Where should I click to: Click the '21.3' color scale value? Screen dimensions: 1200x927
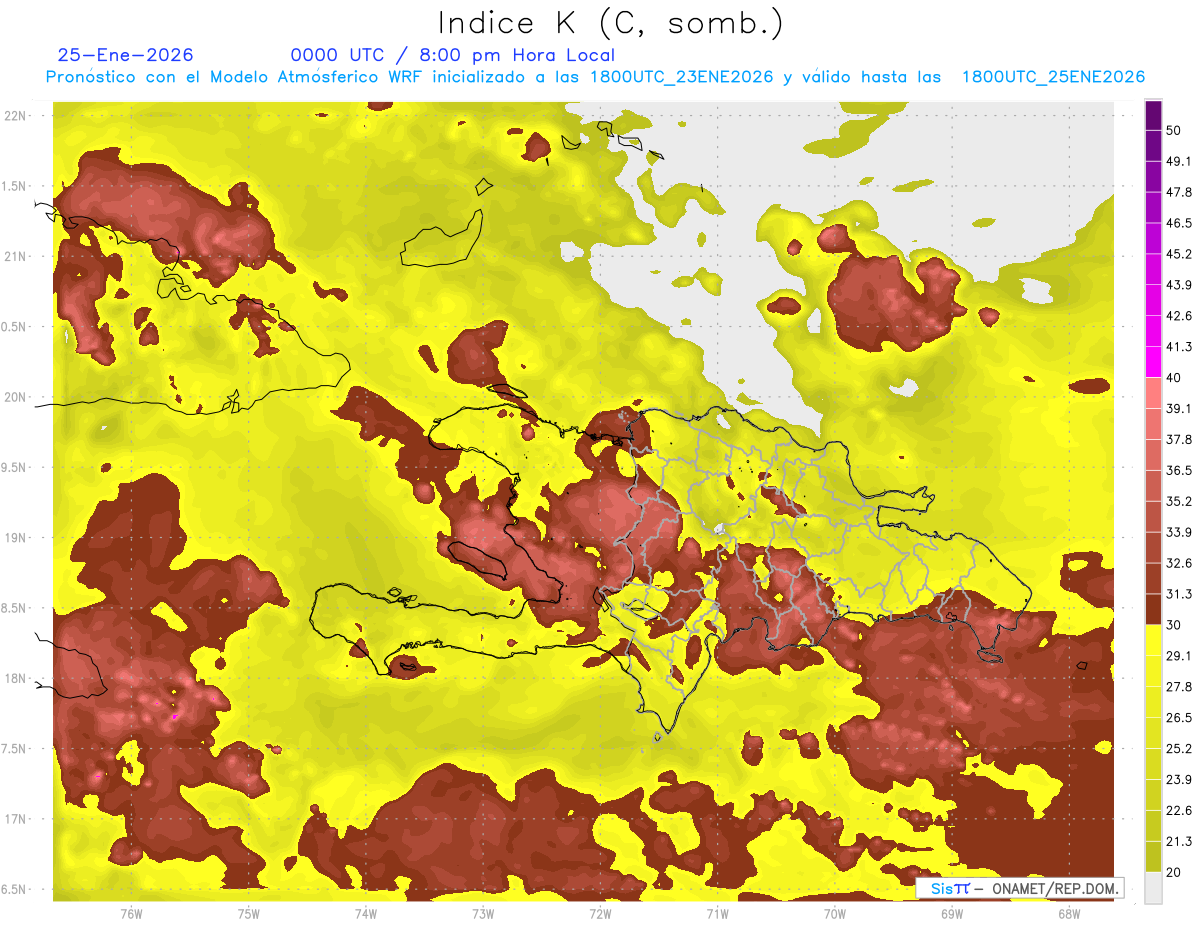pyautogui.click(x=1179, y=842)
